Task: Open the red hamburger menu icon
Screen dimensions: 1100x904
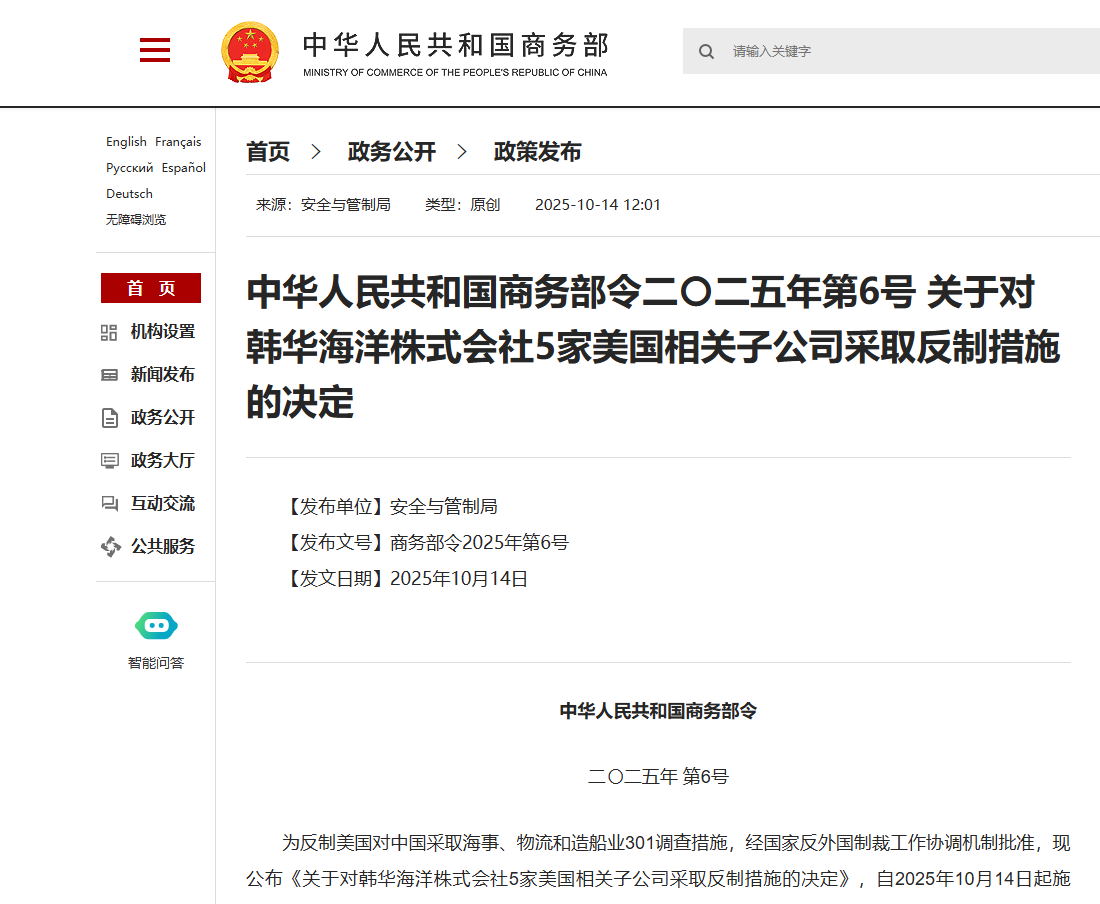Action: tap(155, 50)
